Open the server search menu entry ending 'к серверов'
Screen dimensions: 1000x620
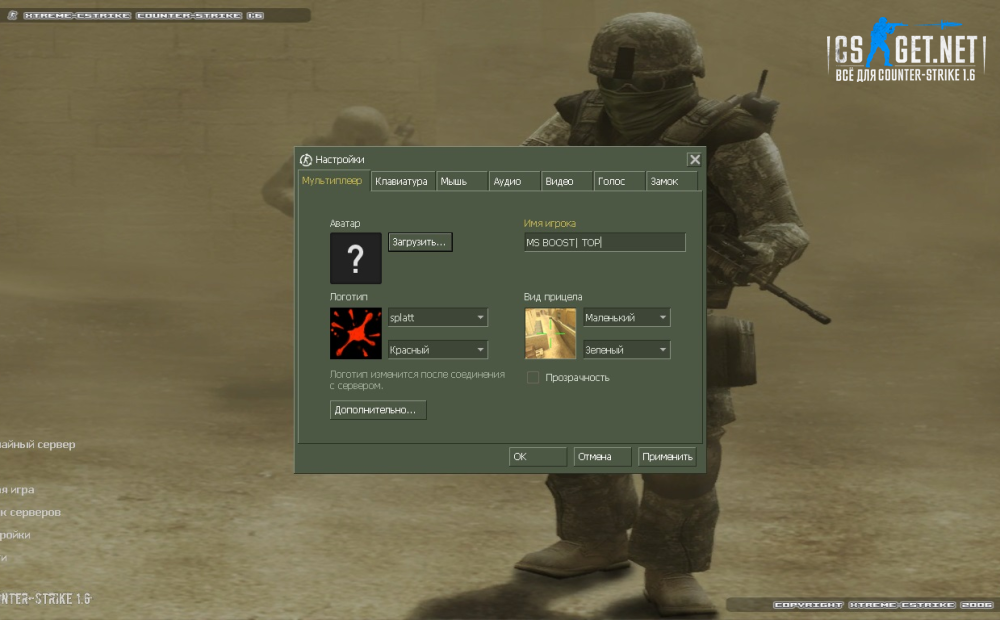31,512
